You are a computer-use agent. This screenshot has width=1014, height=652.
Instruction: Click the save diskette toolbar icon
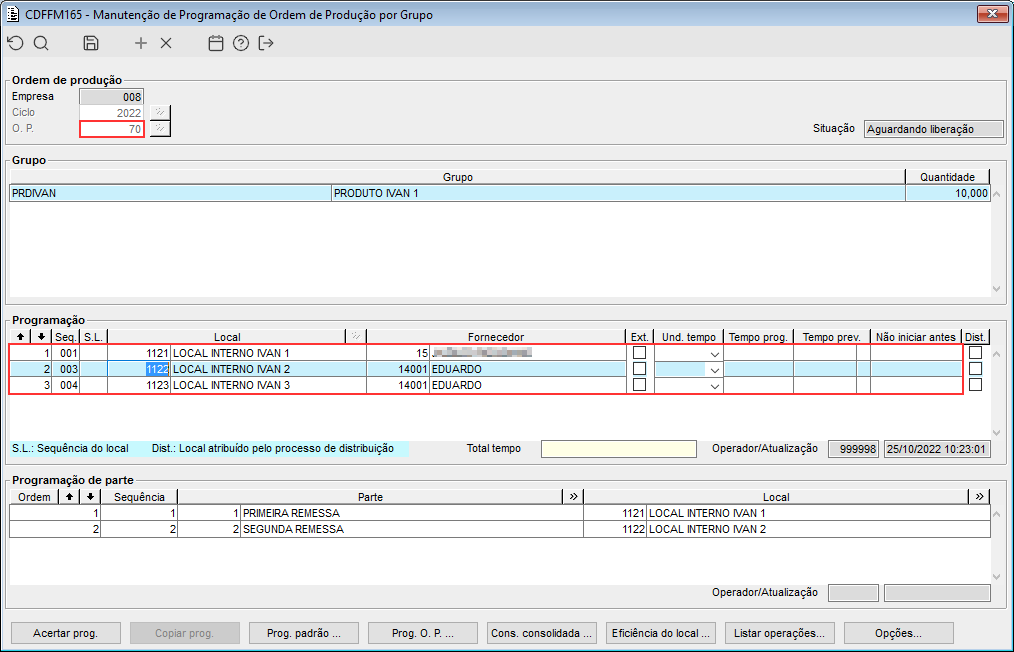(91, 43)
